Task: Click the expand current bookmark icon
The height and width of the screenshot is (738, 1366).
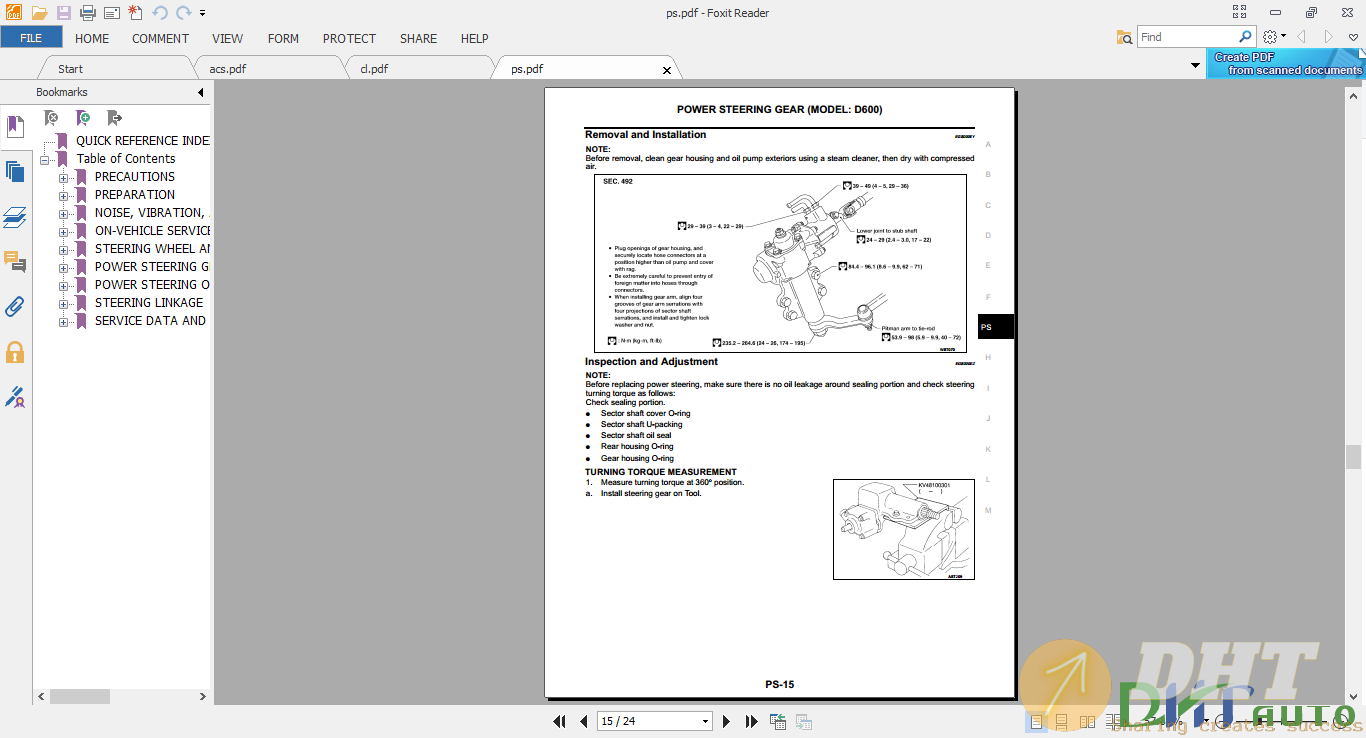Action: (x=114, y=118)
